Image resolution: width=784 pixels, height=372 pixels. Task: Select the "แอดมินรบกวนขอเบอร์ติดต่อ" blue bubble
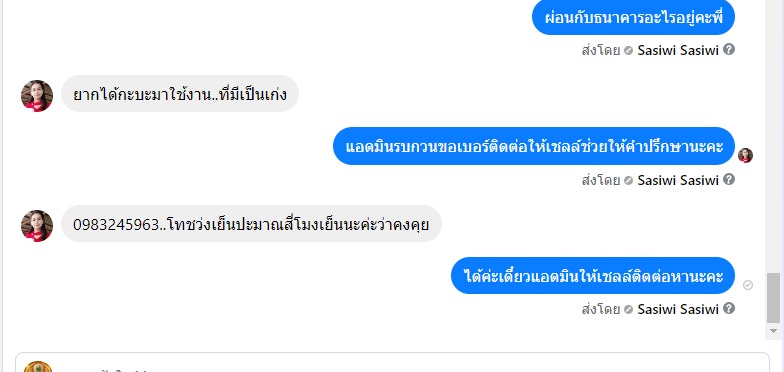pos(534,146)
